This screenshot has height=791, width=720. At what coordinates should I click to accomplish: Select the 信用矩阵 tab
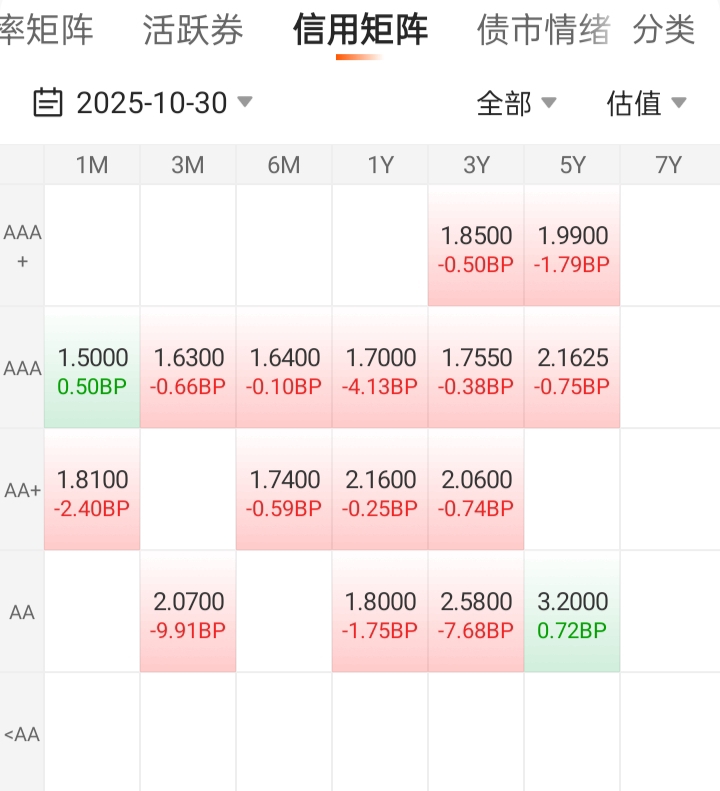(360, 30)
